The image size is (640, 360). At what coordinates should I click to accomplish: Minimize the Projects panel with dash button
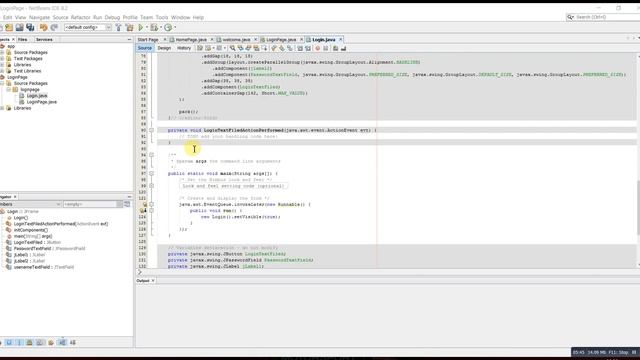point(129,40)
